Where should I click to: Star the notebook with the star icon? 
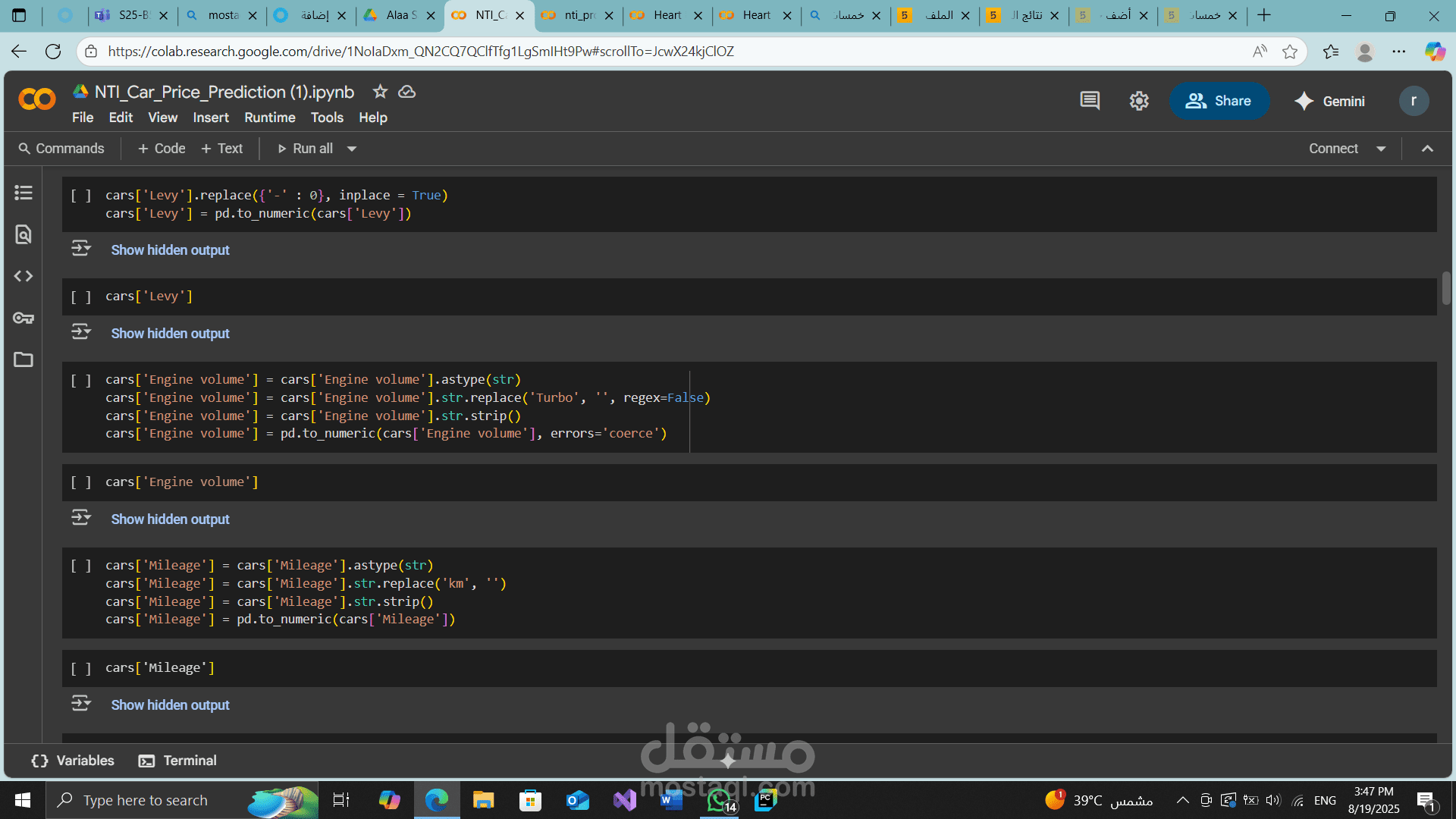point(380,92)
